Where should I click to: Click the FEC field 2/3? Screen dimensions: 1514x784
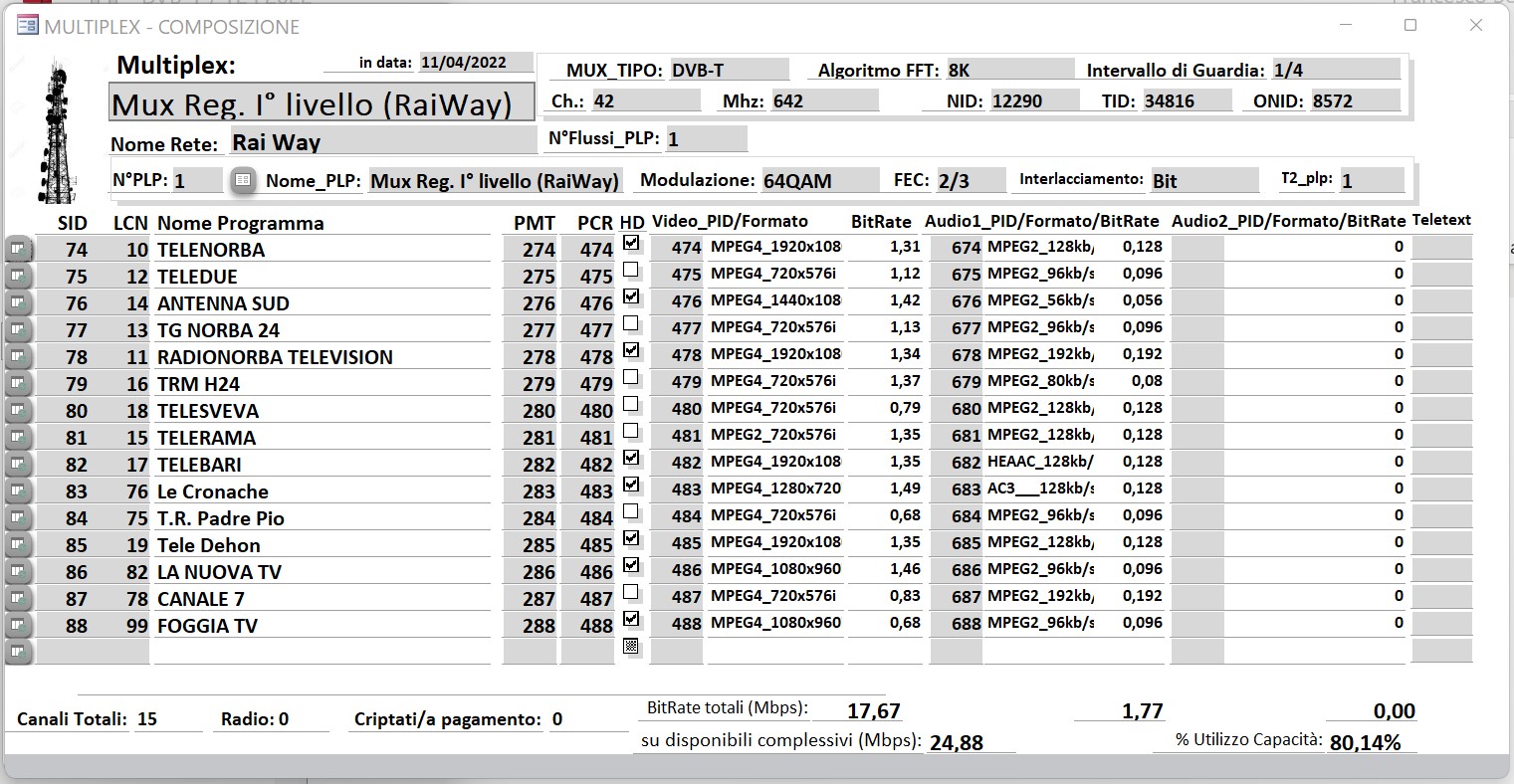[x=972, y=181]
